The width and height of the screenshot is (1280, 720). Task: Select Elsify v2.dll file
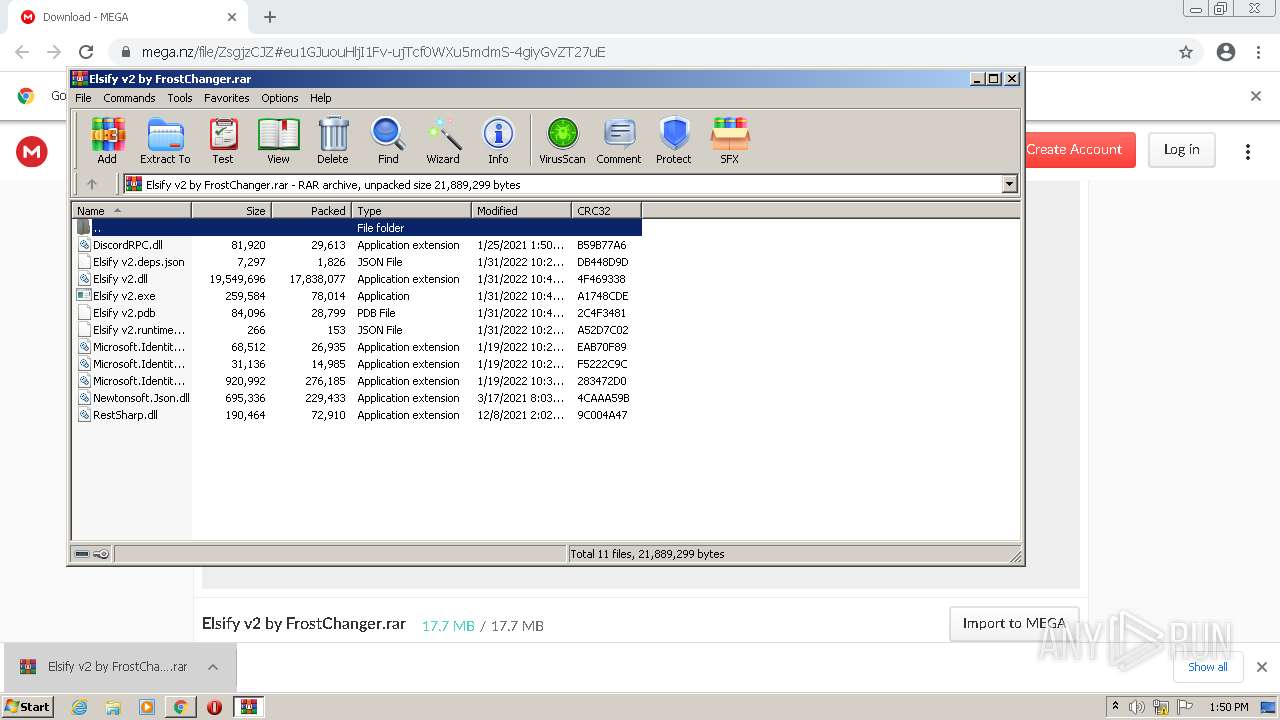(357, 279)
